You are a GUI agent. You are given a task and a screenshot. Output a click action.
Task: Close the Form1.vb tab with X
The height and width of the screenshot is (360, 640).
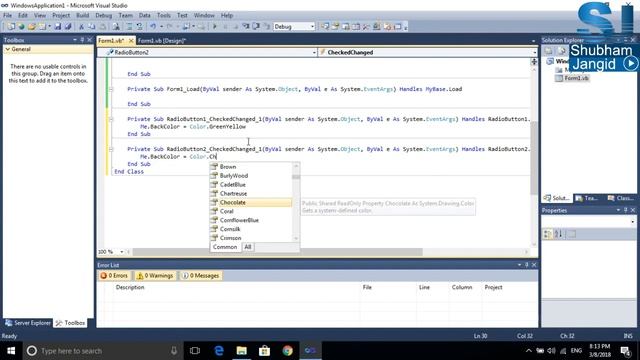tap(131, 41)
